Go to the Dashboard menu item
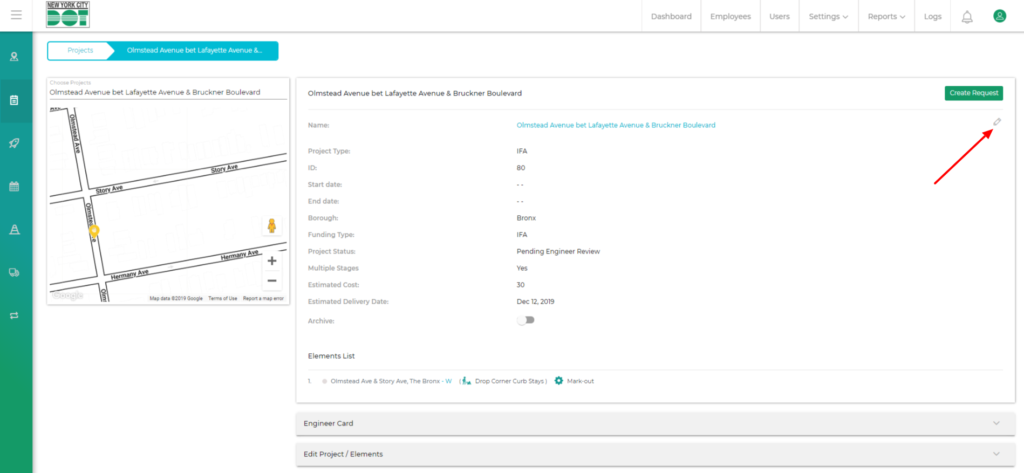Viewport: 1024px width, 473px height. 671,16
